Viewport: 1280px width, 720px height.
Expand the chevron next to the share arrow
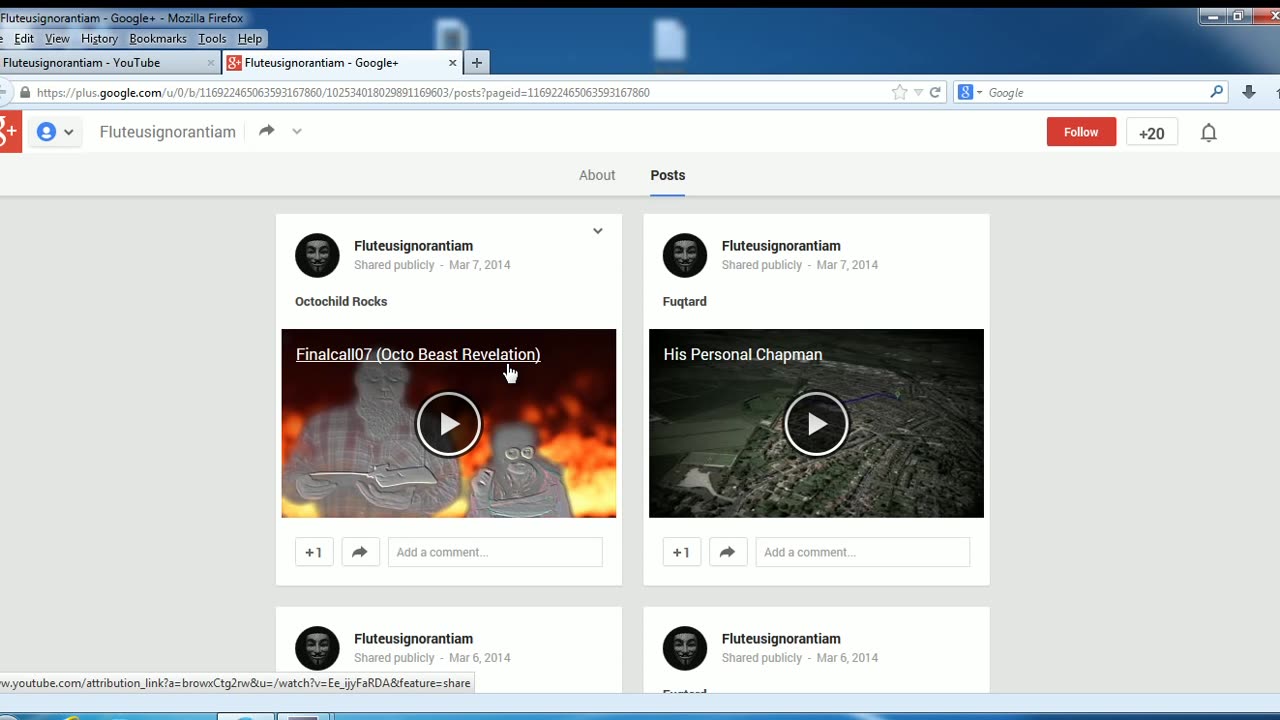click(297, 131)
